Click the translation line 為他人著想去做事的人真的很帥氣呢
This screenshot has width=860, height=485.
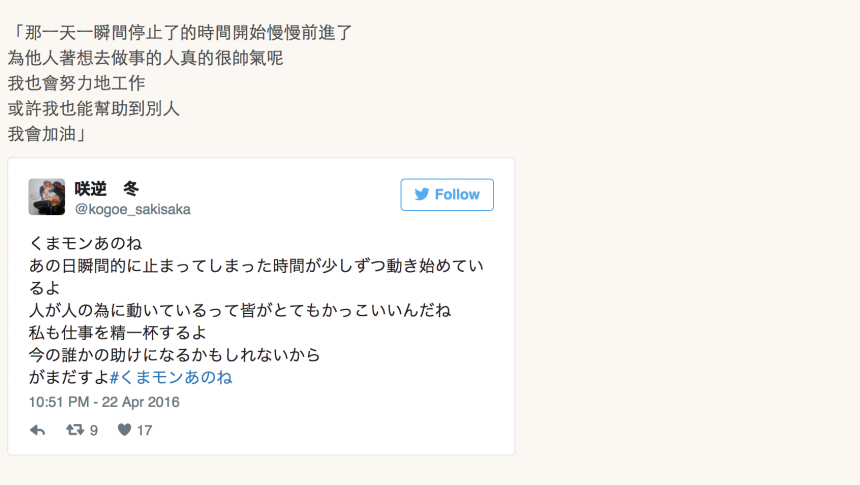tap(145, 58)
